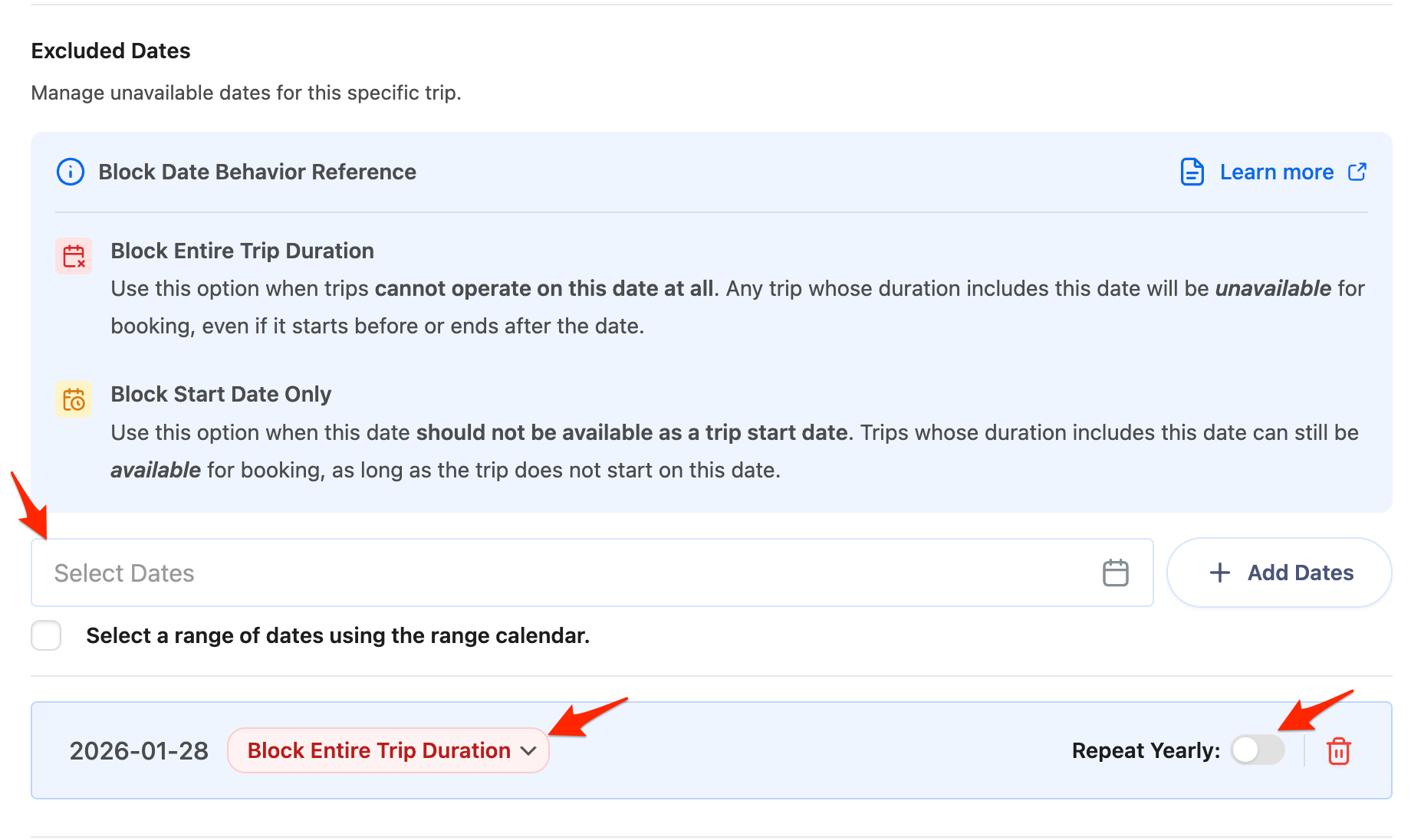Click the red calendar-x Block Entire Trip icon
Screen dimensions: 1411x840
74,256
